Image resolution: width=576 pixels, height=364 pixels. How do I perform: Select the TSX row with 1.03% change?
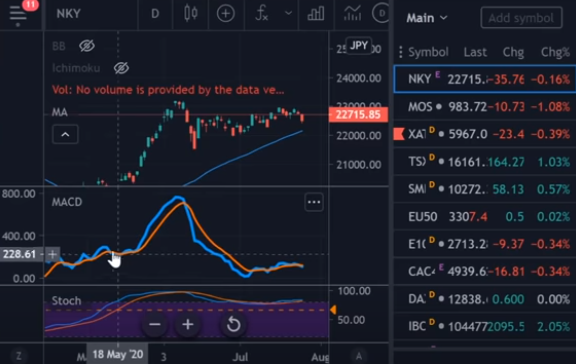pos(485,162)
